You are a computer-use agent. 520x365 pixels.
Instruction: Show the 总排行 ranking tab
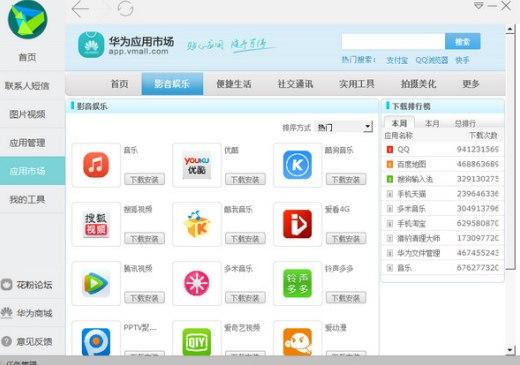pyautogui.click(x=465, y=124)
